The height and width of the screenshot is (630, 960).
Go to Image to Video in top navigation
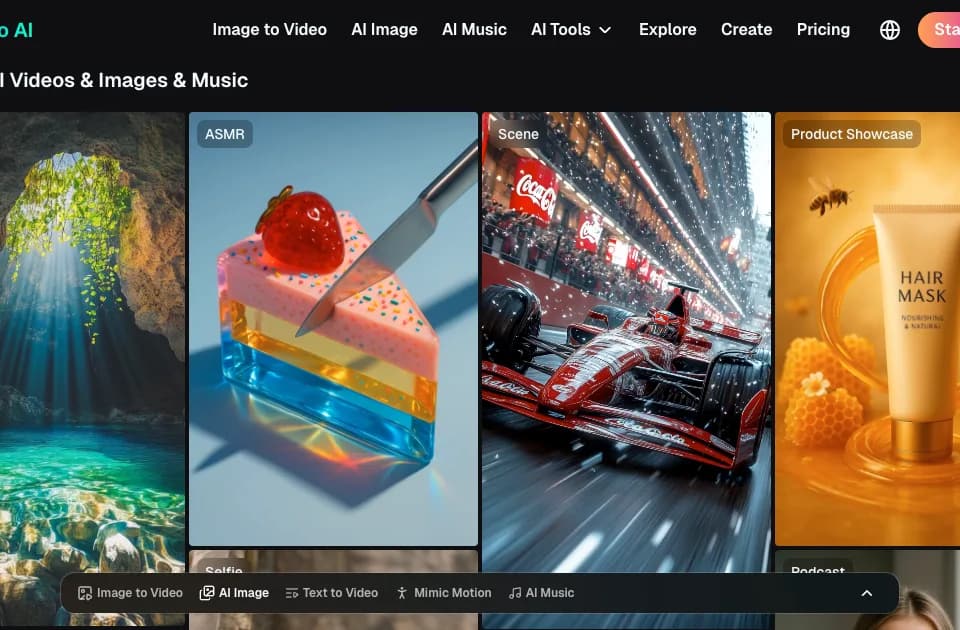pyautogui.click(x=269, y=29)
